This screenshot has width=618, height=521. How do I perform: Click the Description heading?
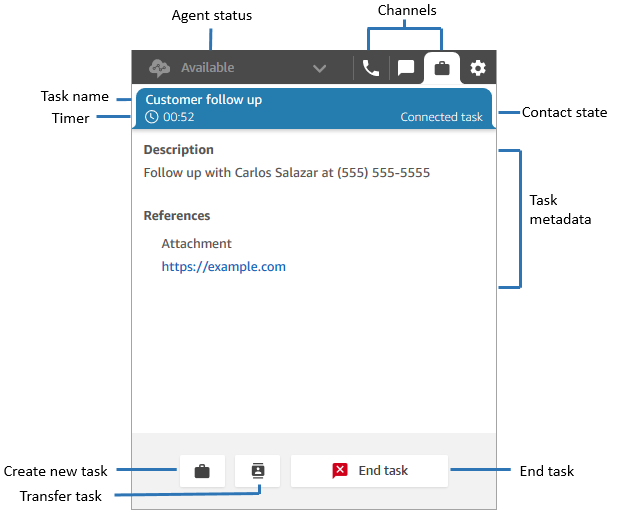(x=178, y=150)
